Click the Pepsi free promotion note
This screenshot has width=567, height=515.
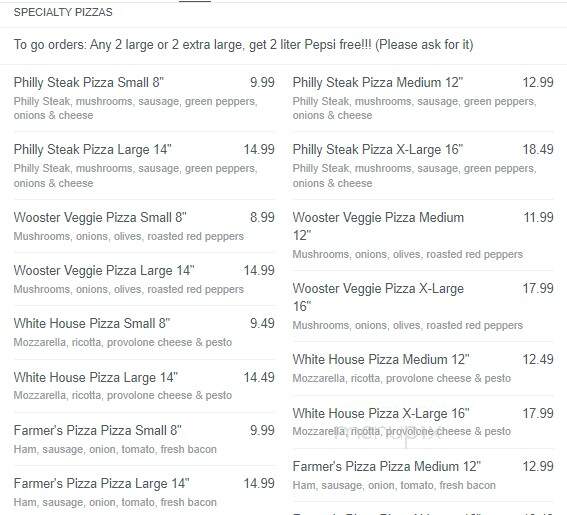pyautogui.click(x=243, y=45)
